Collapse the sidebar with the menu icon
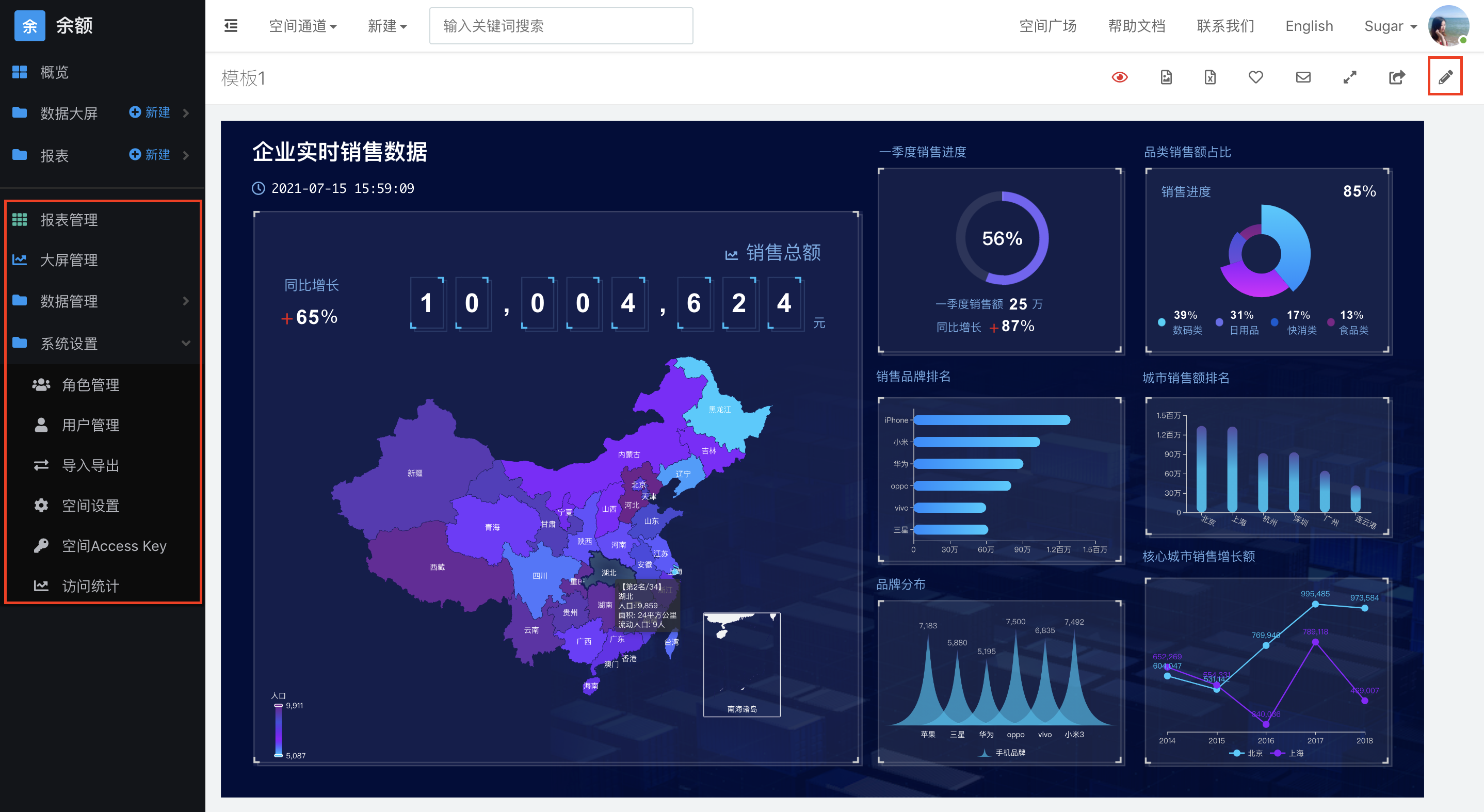Image resolution: width=1484 pixels, height=812 pixels. pyautogui.click(x=231, y=25)
